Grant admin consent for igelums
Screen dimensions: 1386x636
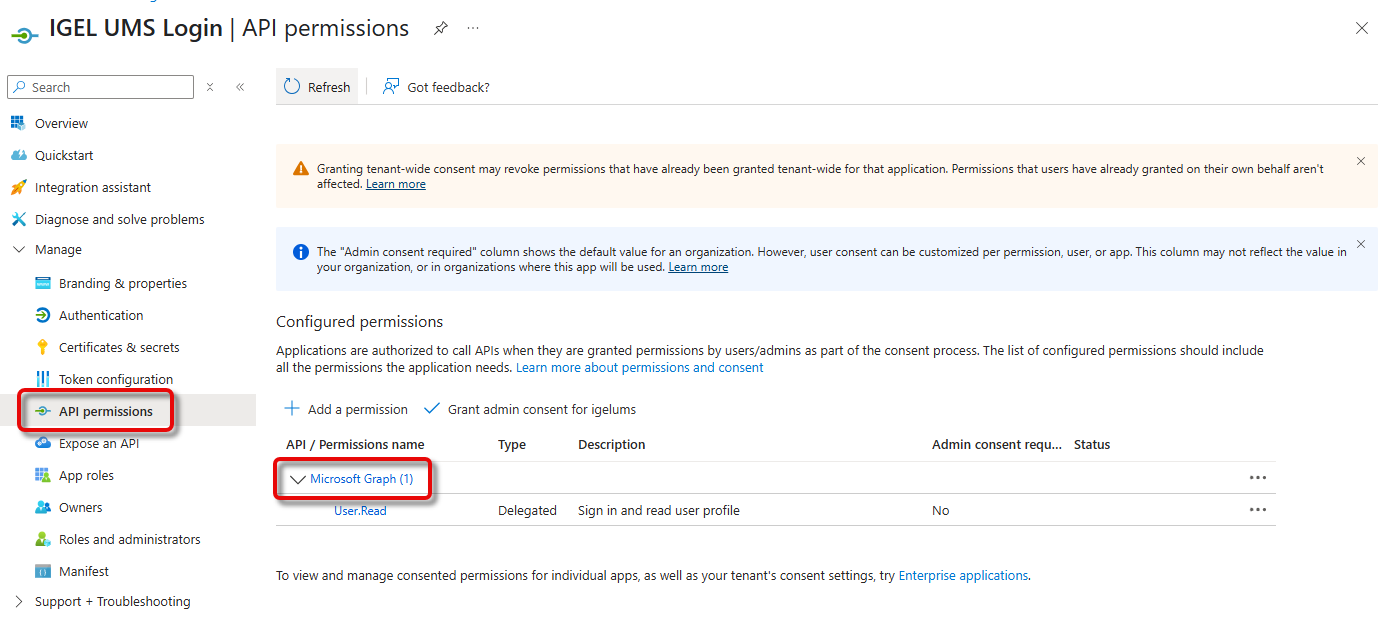(x=530, y=409)
